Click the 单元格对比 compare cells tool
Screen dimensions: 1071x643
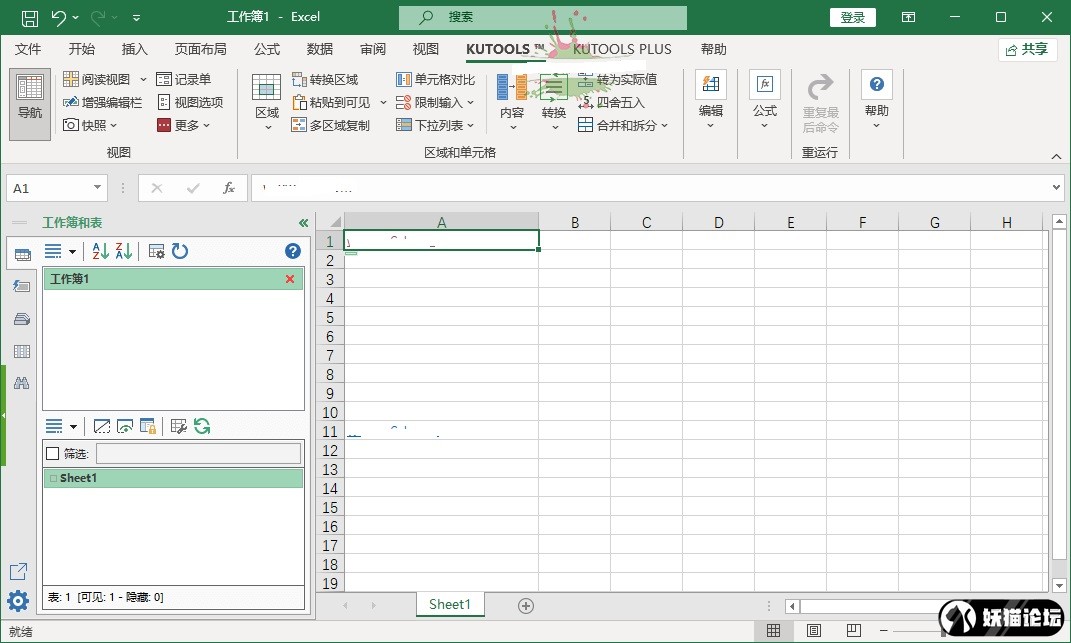pyautogui.click(x=436, y=80)
